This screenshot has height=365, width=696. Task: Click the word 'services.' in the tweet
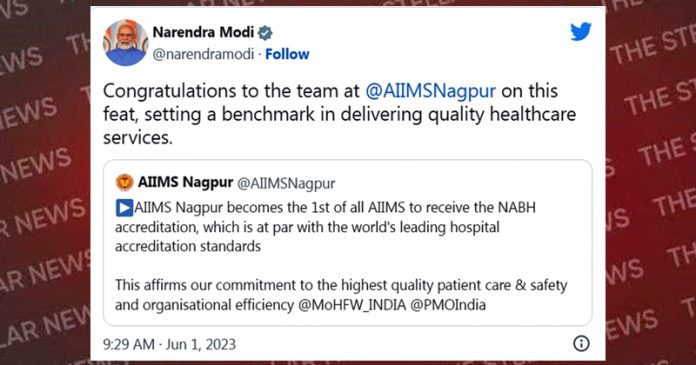pos(138,138)
